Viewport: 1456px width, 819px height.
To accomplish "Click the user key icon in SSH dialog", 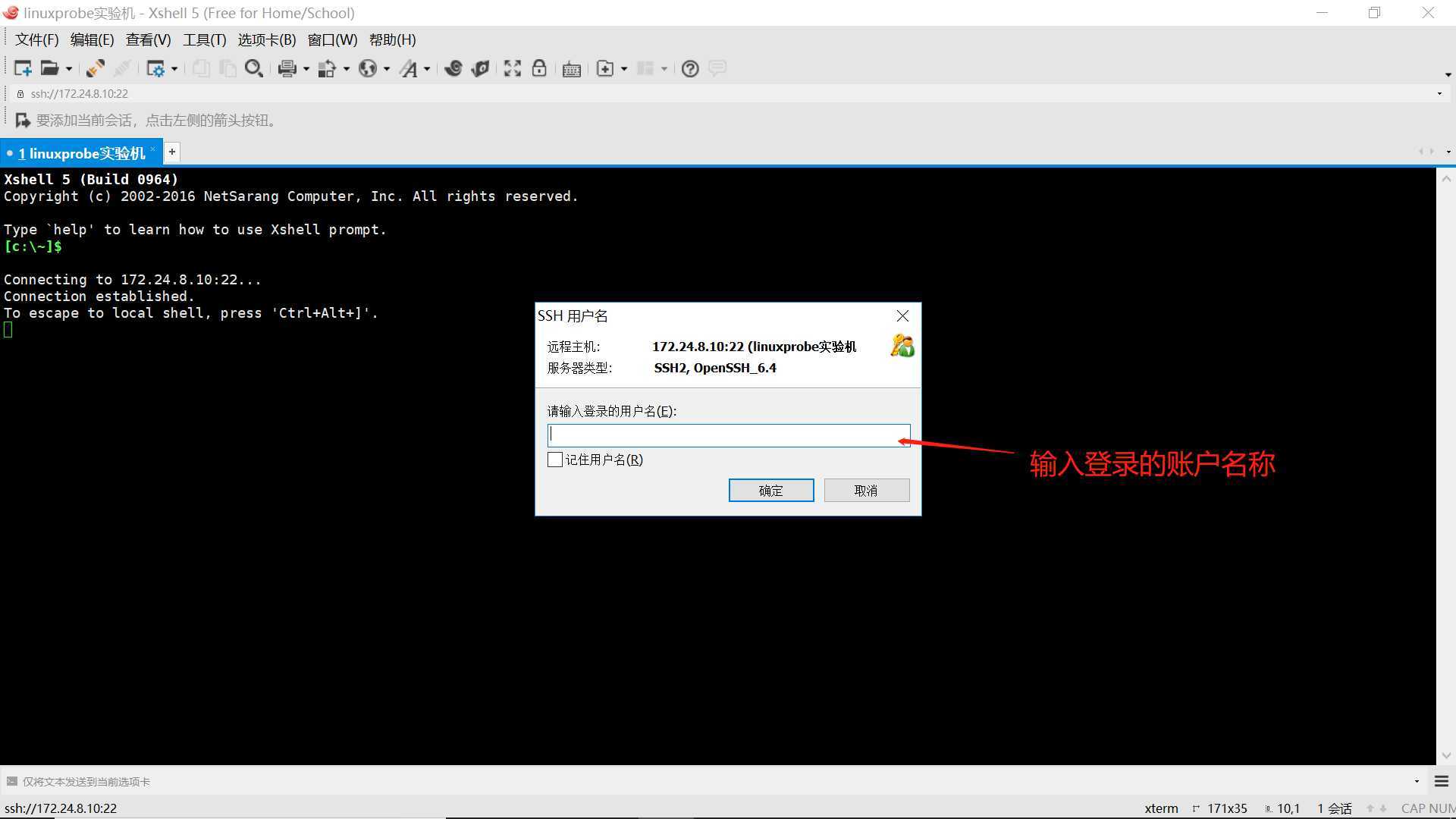I will pyautogui.click(x=902, y=346).
